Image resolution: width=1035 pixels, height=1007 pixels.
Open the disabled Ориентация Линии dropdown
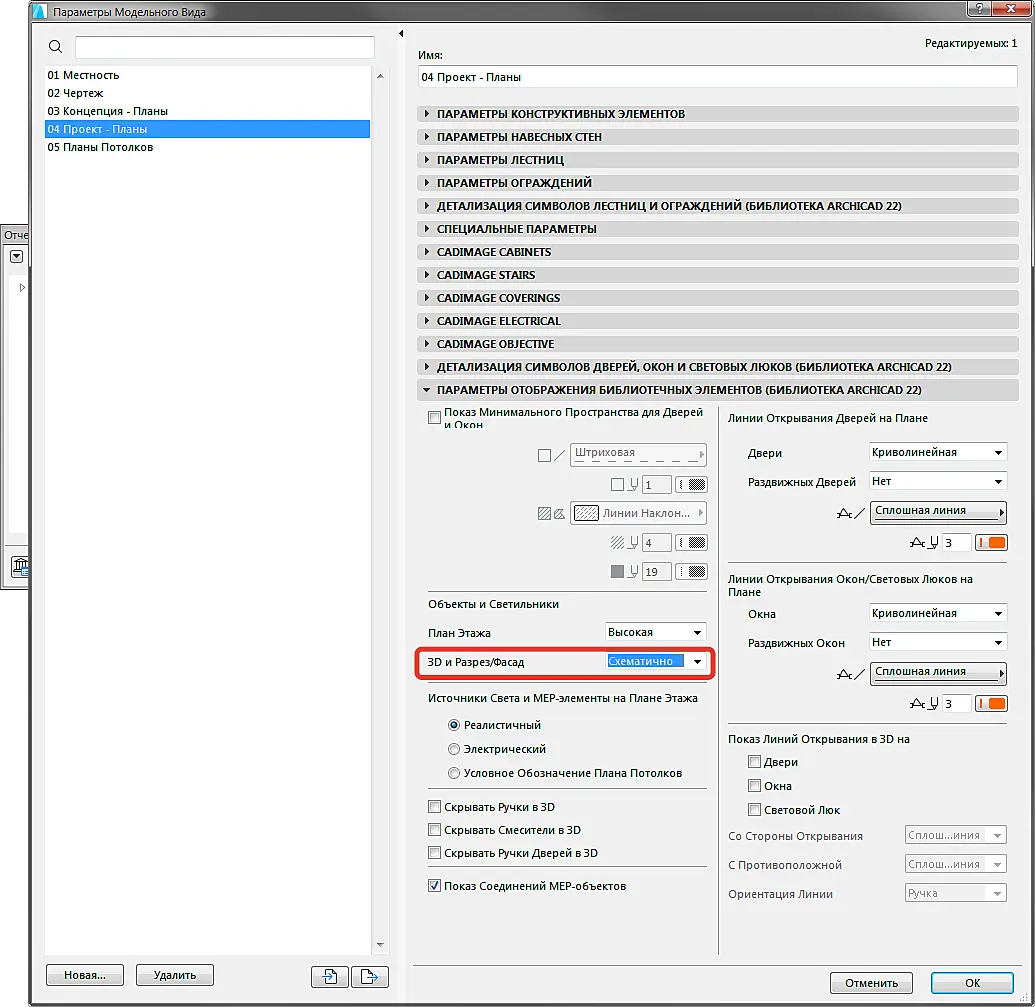point(955,893)
